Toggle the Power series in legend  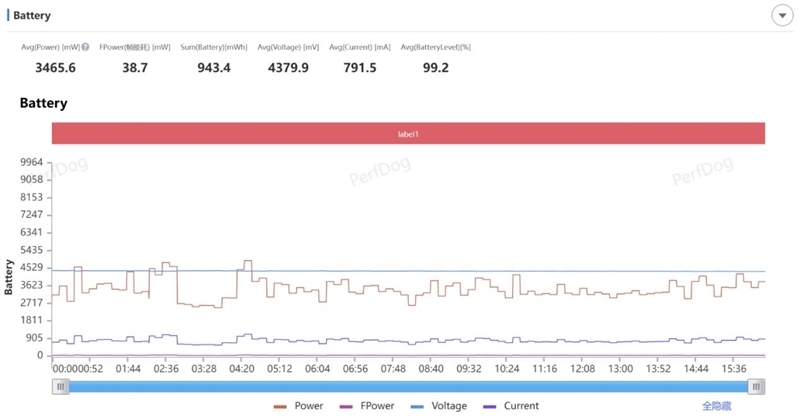(298, 406)
